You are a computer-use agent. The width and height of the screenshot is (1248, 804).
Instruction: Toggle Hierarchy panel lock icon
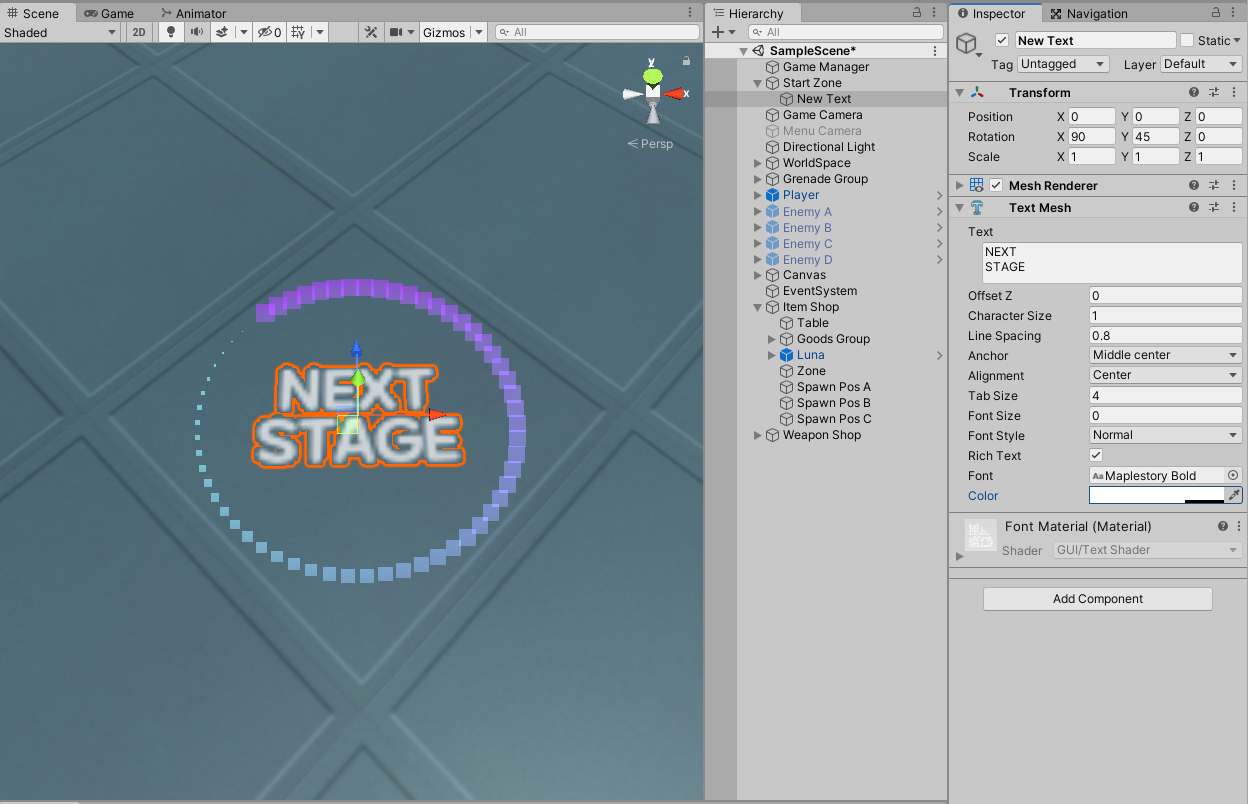[x=918, y=13]
